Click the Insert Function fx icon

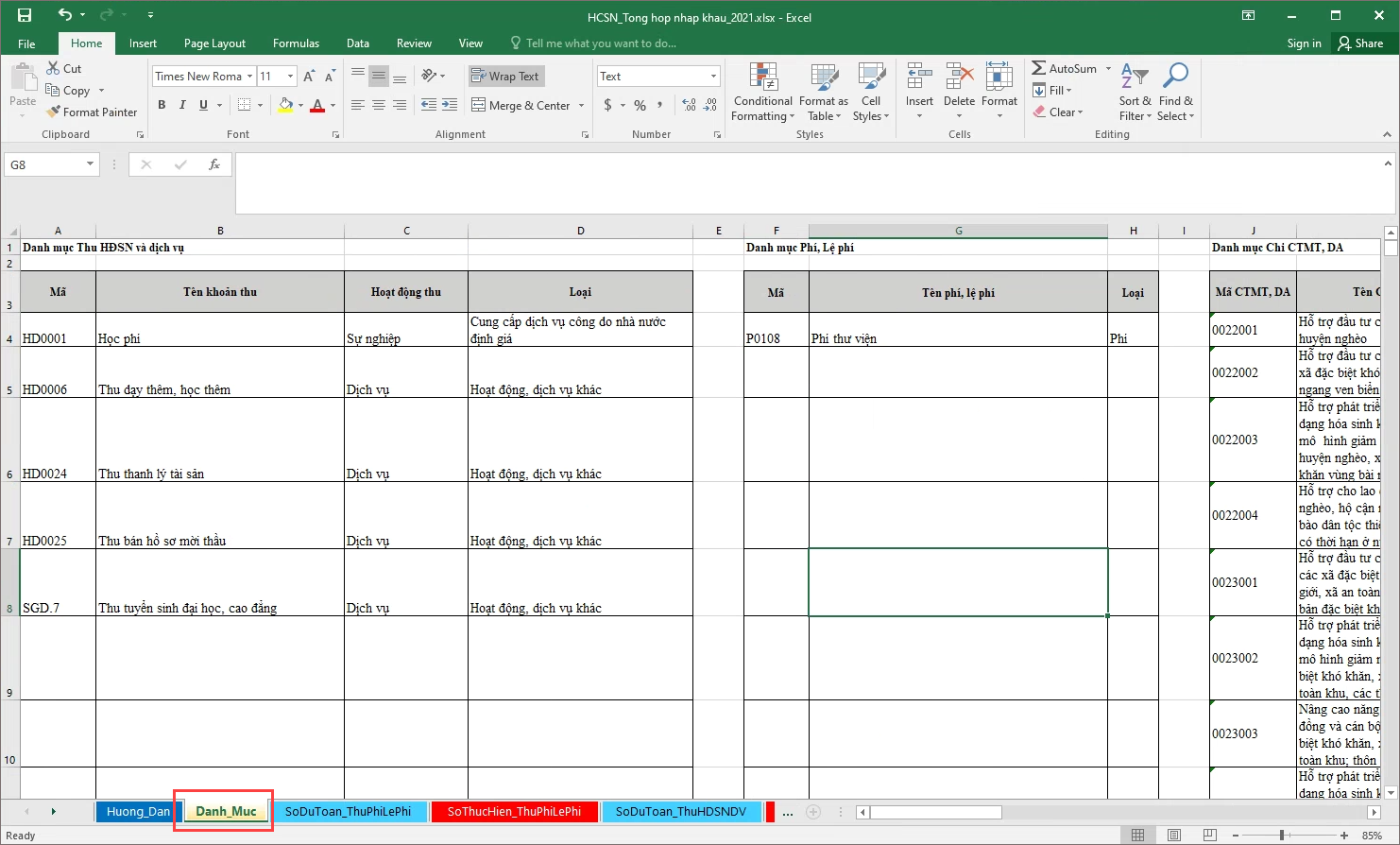pyautogui.click(x=214, y=164)
